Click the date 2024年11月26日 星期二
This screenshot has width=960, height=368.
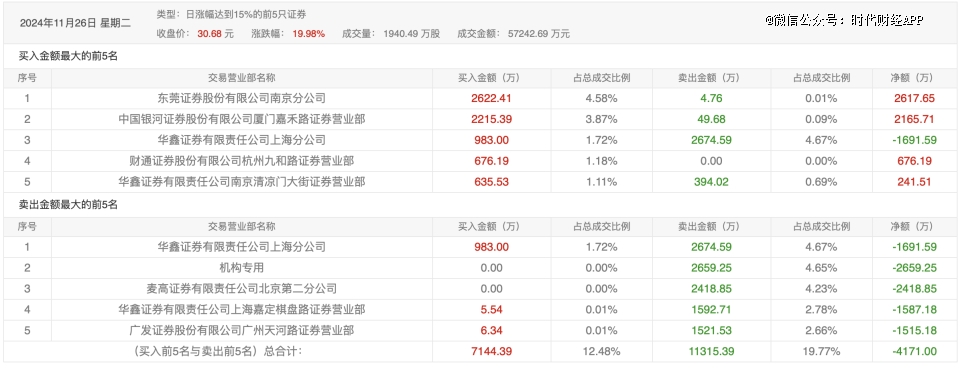coord(75,24)
